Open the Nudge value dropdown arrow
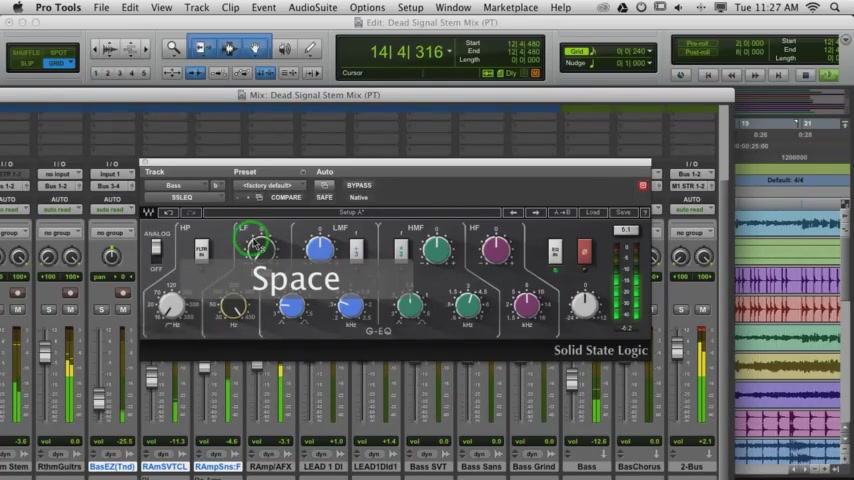The image size is (854, 480). pos(650,63)
